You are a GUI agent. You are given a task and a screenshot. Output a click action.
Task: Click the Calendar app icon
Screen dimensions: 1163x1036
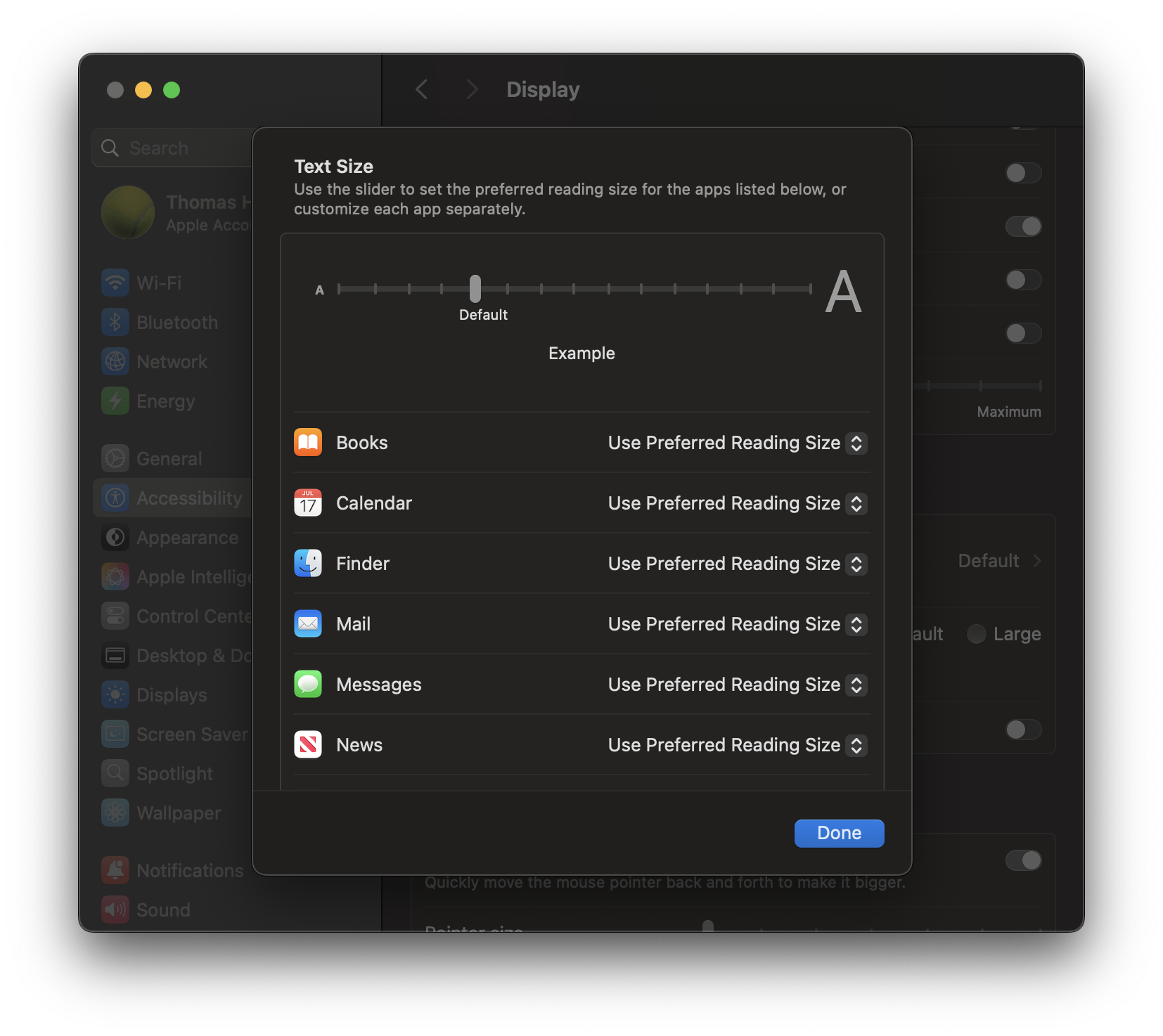click(x=308, y=503)
